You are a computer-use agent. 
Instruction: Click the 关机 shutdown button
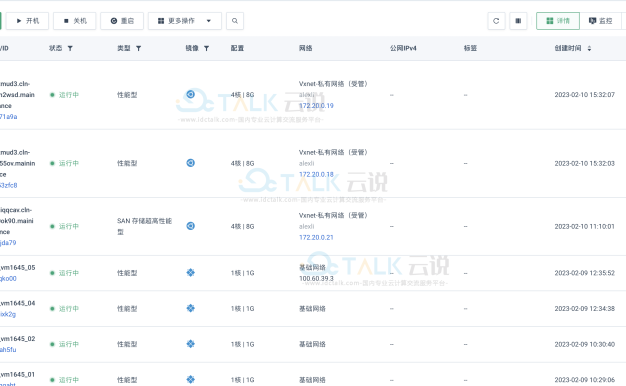[75, 21]
